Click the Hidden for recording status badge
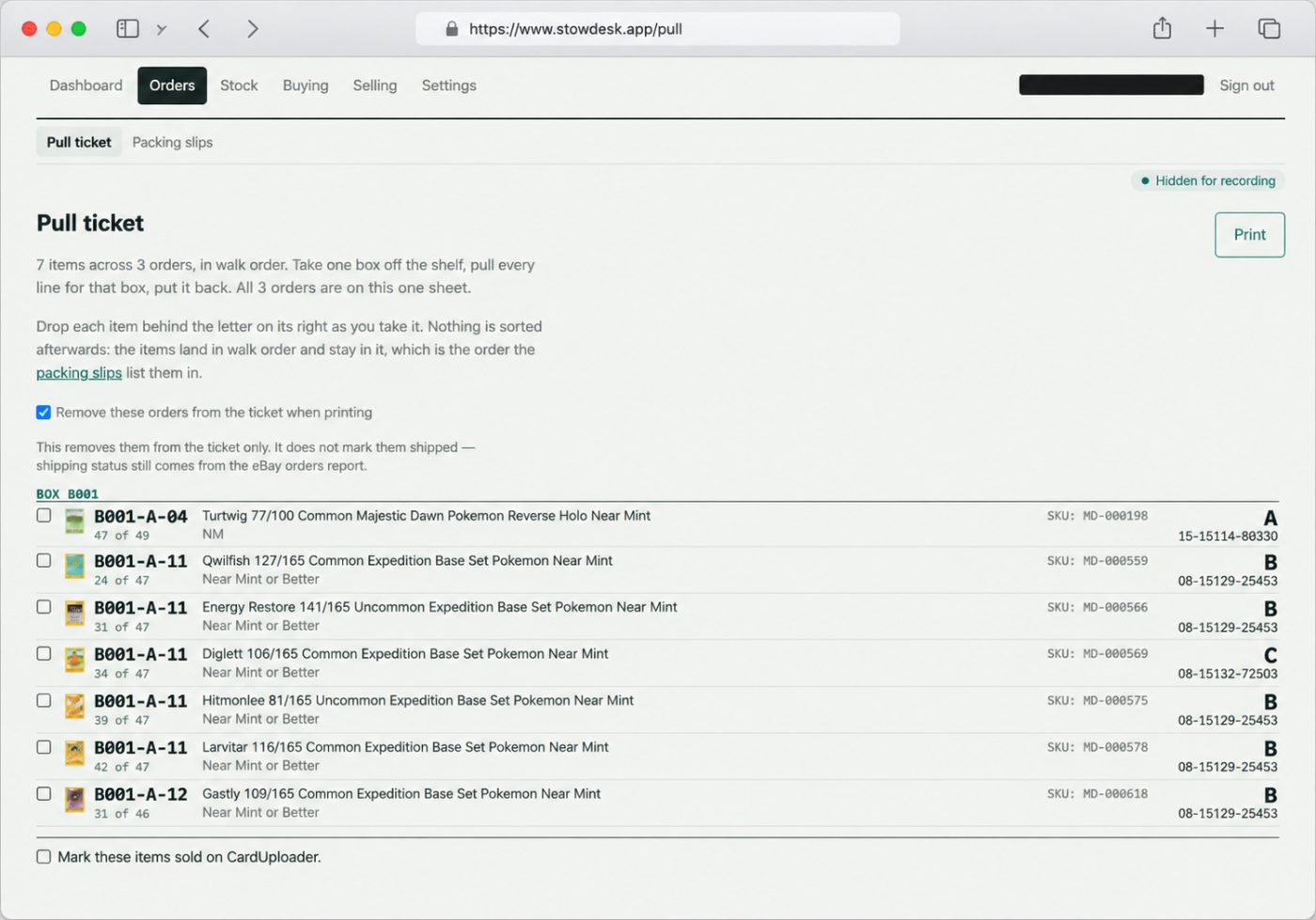This screenshot has height=920, width=1316. click(1208, 180)
